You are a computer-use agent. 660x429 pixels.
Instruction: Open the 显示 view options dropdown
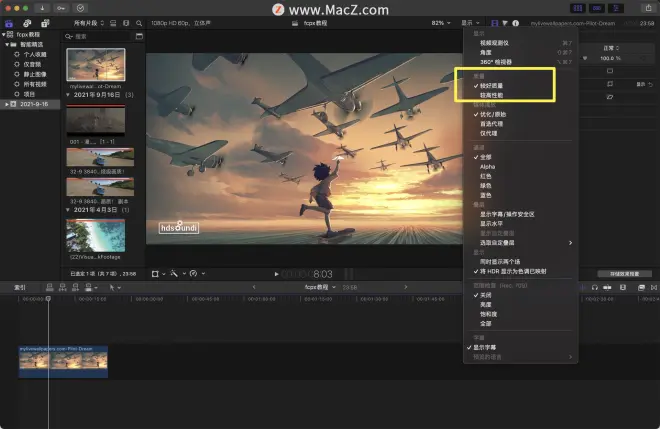[470, 23]
